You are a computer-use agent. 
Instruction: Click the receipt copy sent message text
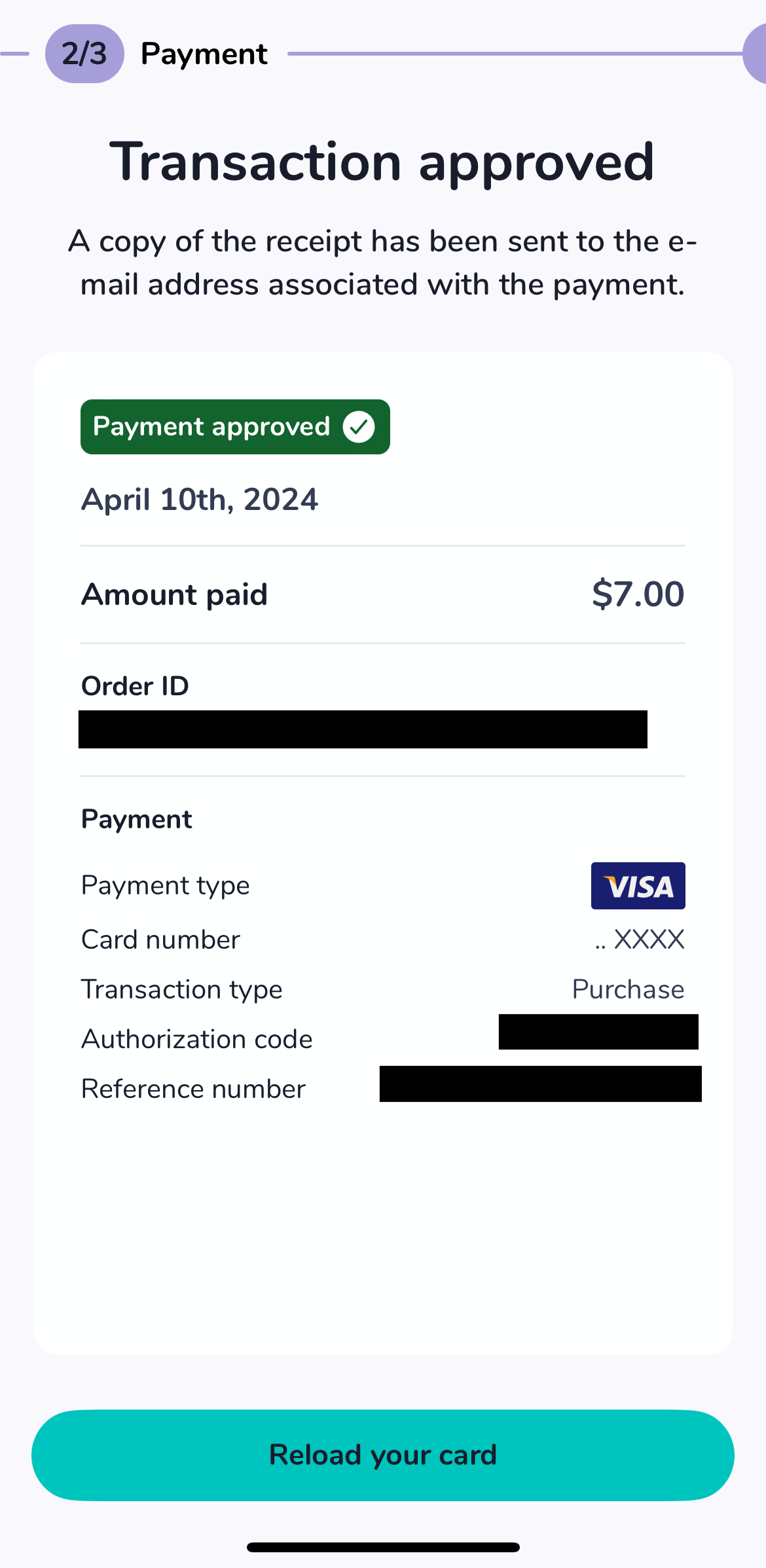(x=382, y=263)
